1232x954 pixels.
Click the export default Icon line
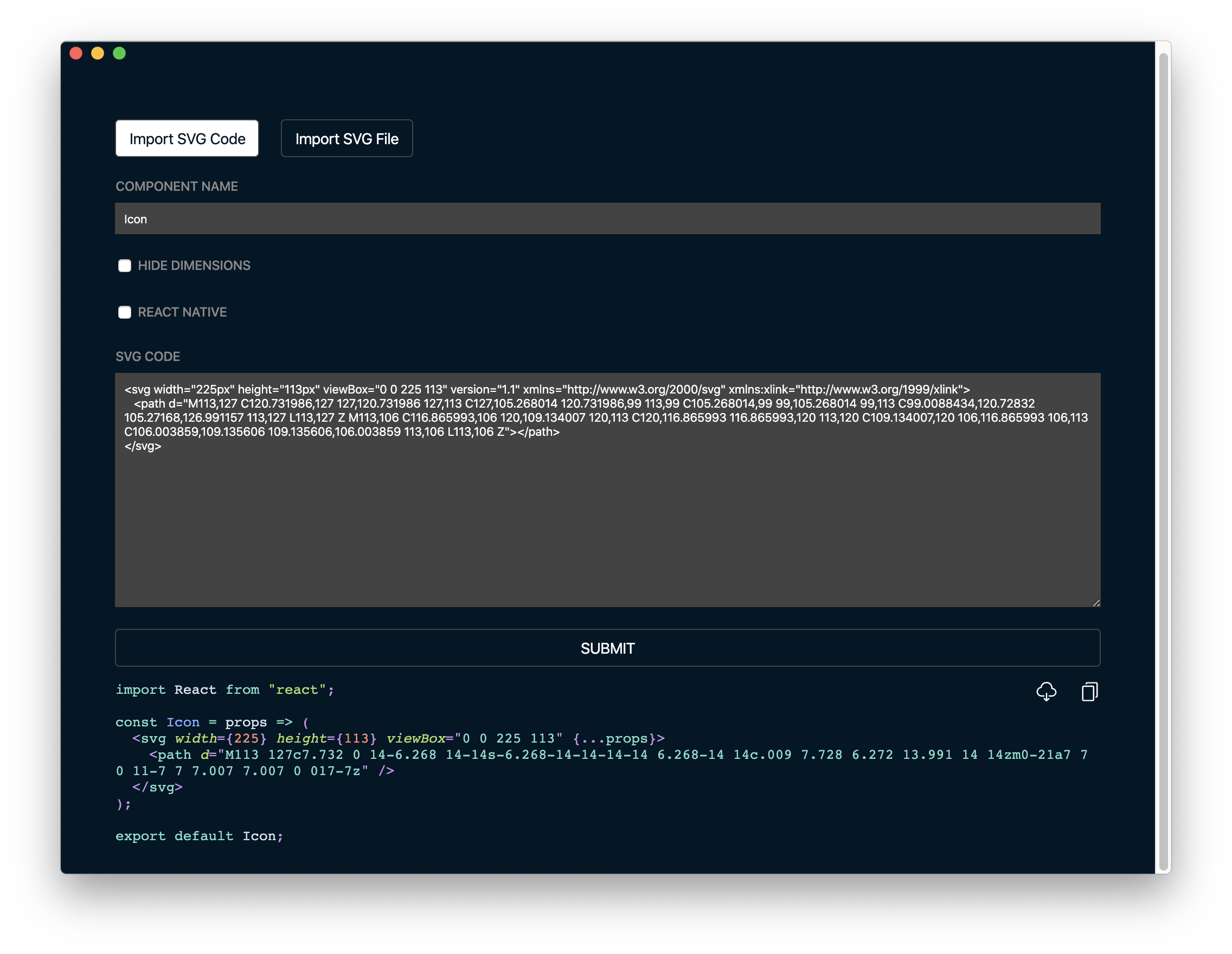(x=199, y=836)
